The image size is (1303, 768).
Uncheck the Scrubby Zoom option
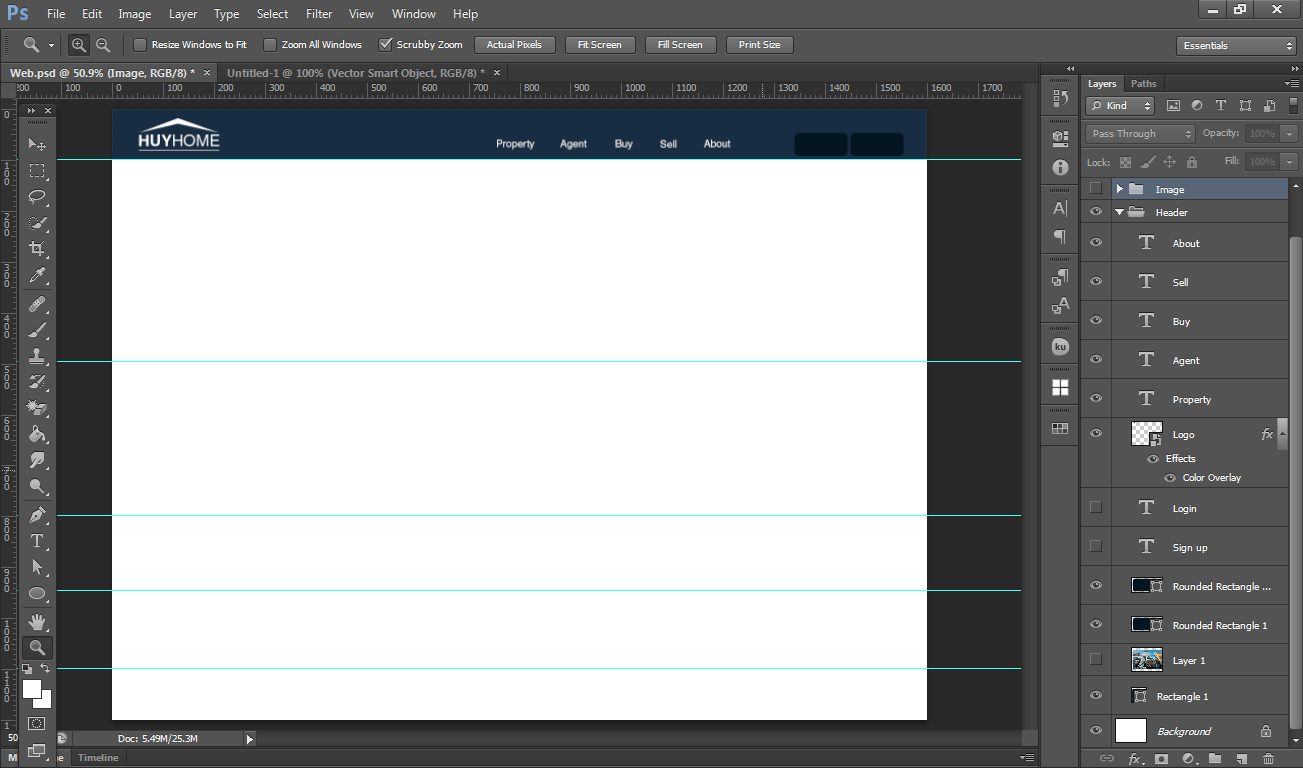click(x=385, y=45)
